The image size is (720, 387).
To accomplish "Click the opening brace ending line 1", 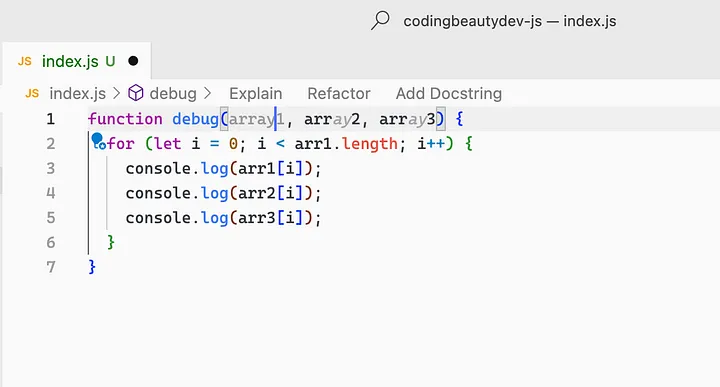I will click(x=459, y=119).
